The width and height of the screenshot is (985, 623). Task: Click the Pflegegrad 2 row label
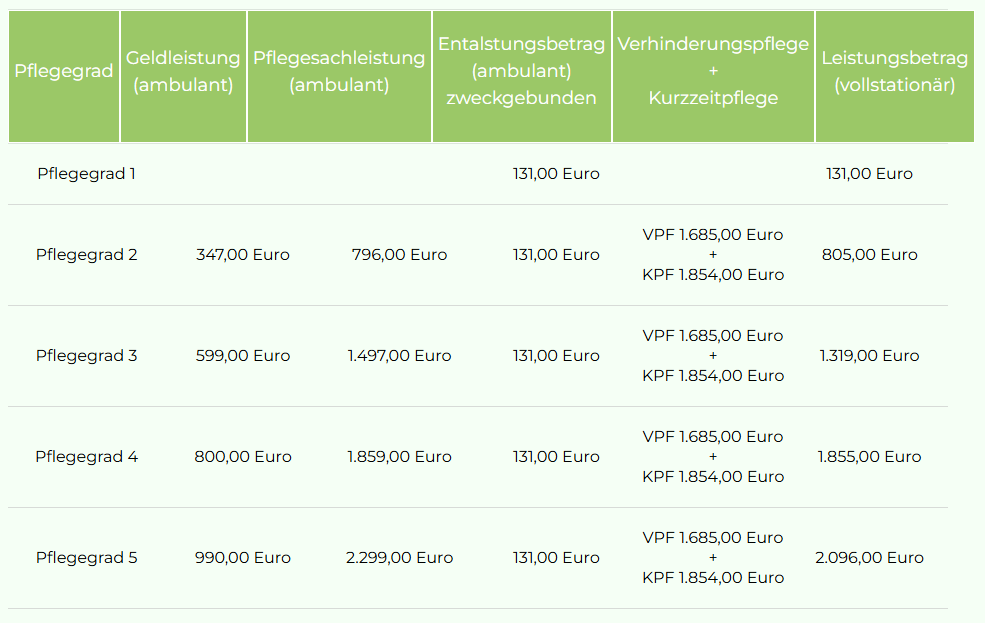point(87,255)
